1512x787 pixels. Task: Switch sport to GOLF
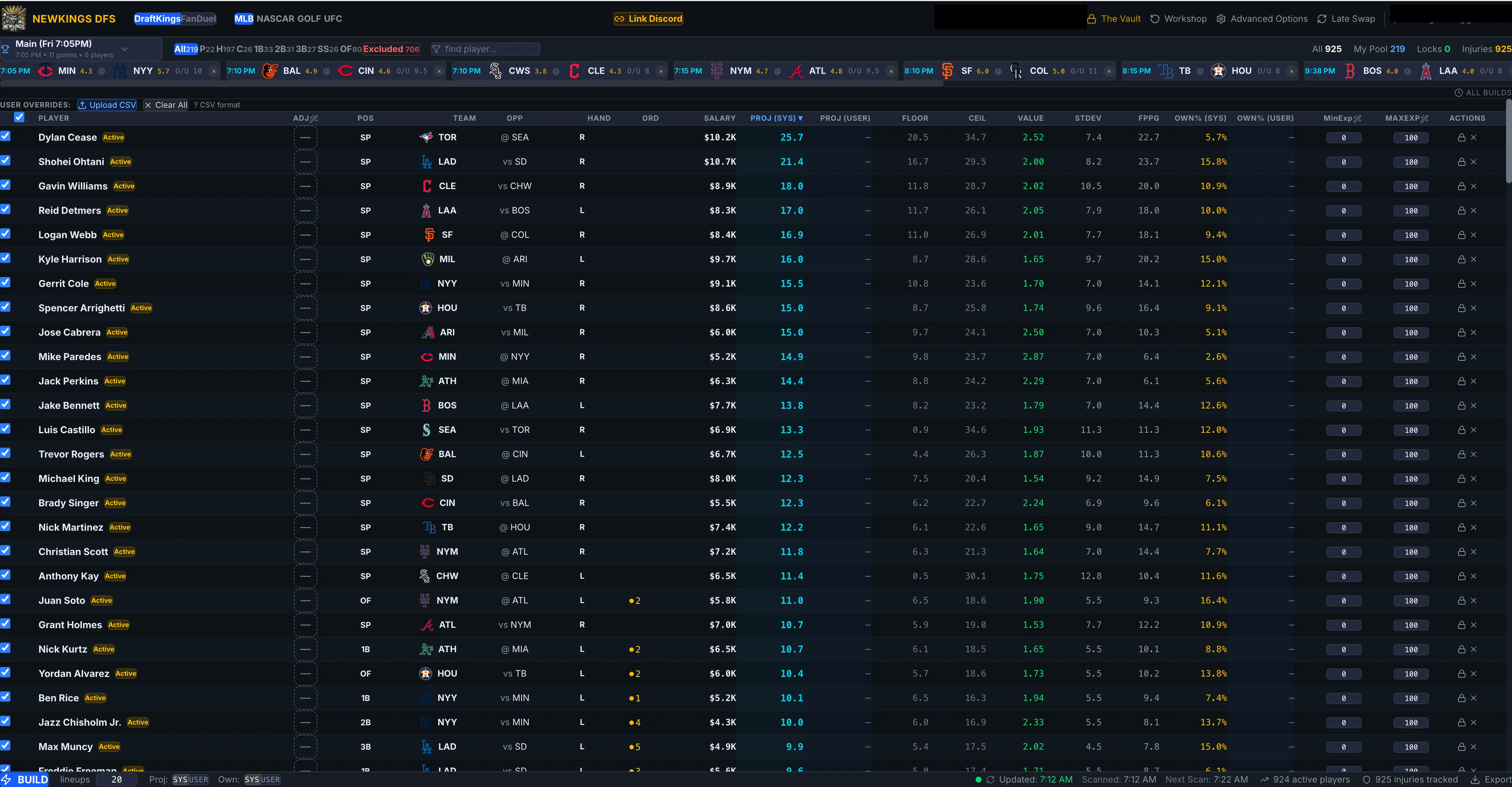coord(309,19)
